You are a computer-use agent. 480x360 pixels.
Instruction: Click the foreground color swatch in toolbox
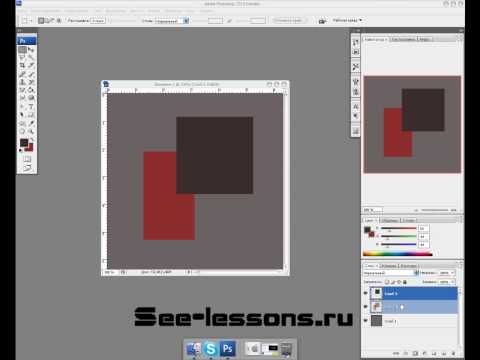pyautogui.click(x=24, y=143)
